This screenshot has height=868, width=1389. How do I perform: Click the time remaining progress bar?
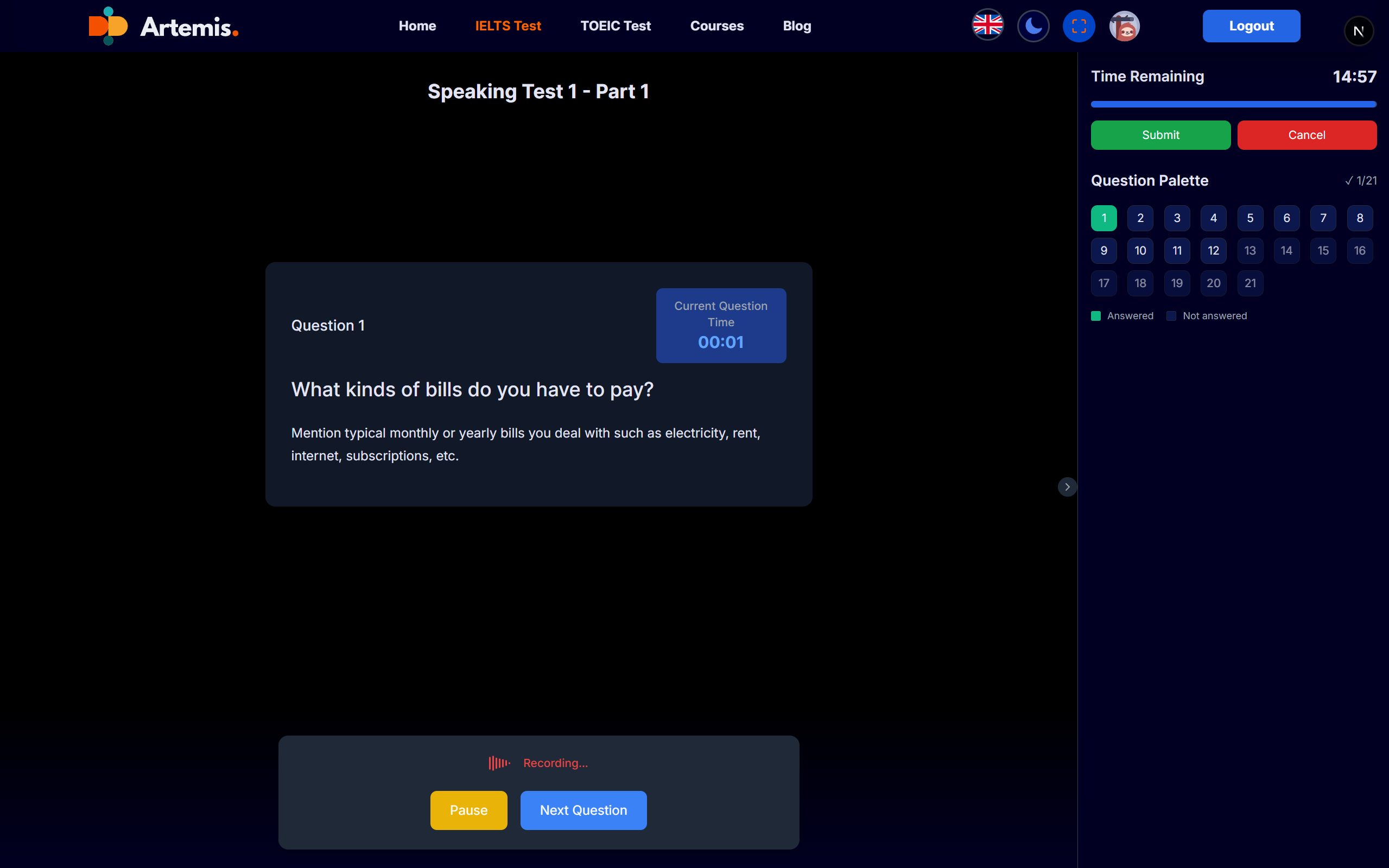1233,104
